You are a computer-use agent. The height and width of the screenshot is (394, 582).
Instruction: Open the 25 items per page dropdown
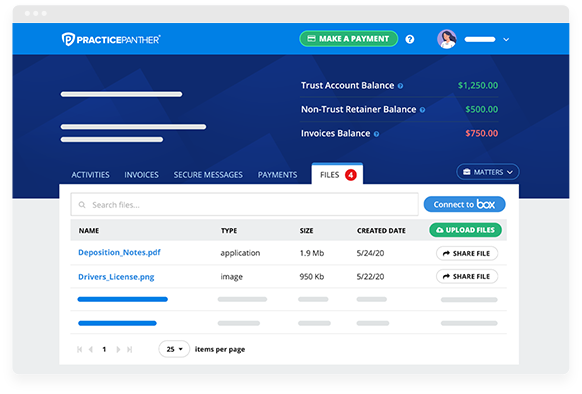[x=174, y=349]
